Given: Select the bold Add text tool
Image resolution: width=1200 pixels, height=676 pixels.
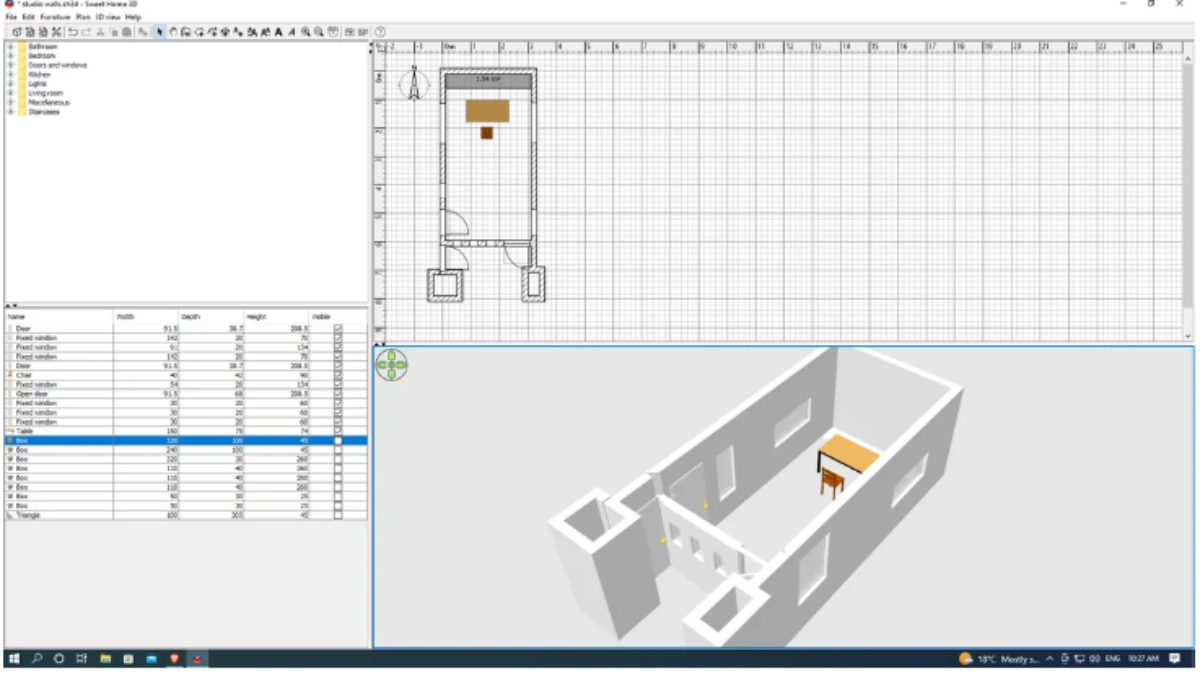Looking at the screenshot, I should click(x=278, y=33).
